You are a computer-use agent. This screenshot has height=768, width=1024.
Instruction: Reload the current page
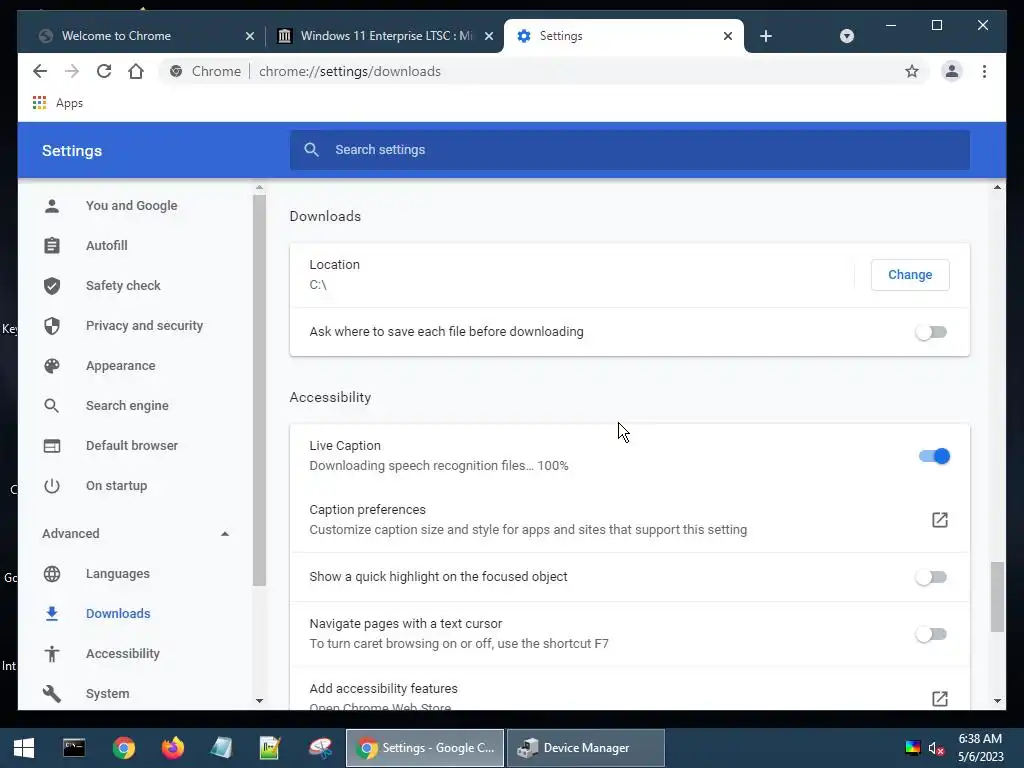coord(104,71)
